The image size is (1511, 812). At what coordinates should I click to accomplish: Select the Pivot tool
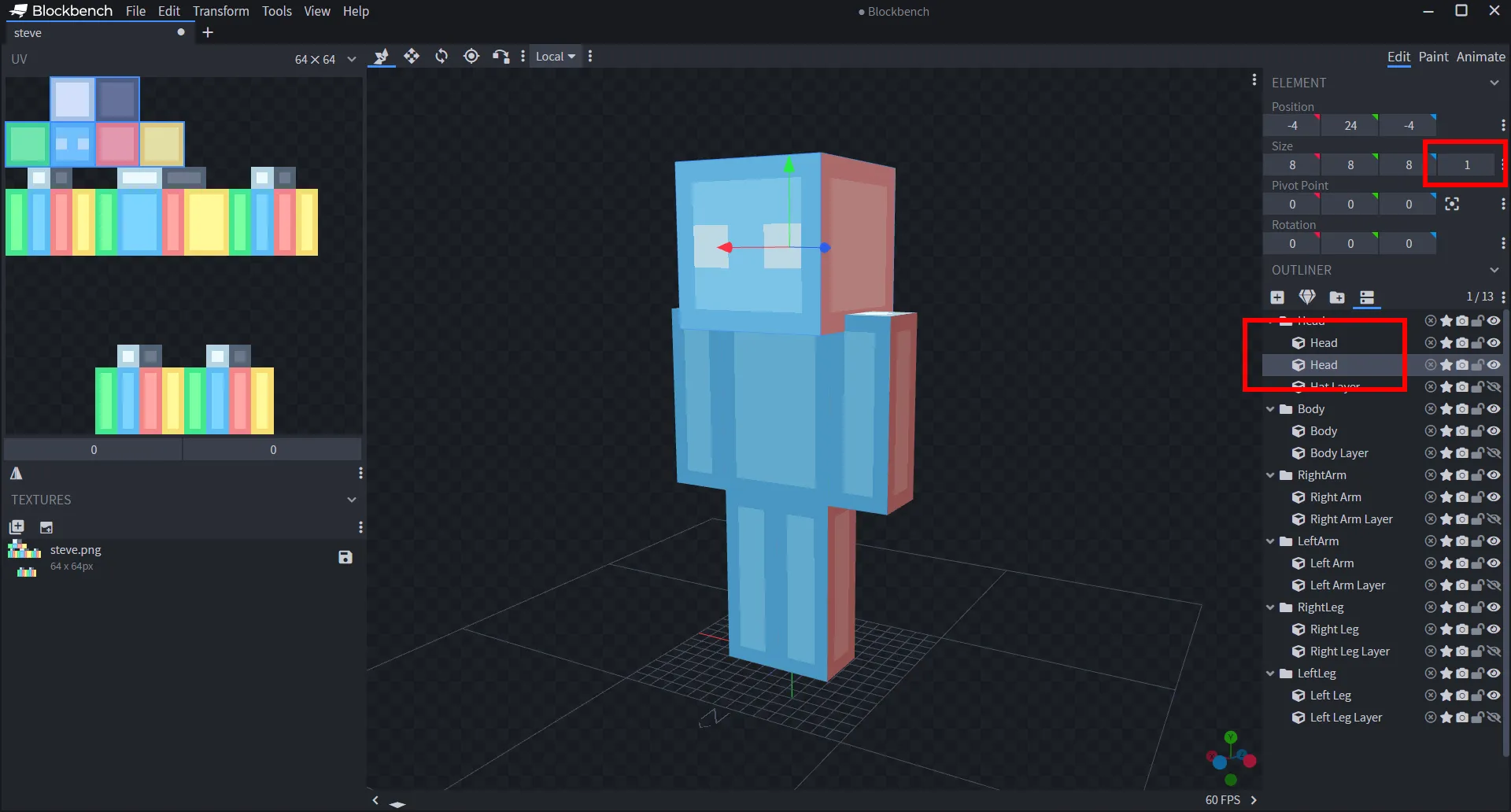point(471,56)
